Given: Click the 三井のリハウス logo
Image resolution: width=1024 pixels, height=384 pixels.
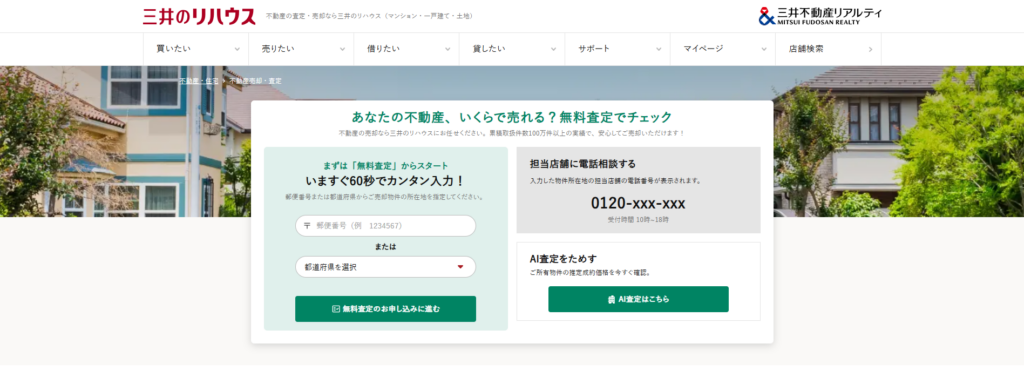Looking at the screenshot, I should 199,16.
